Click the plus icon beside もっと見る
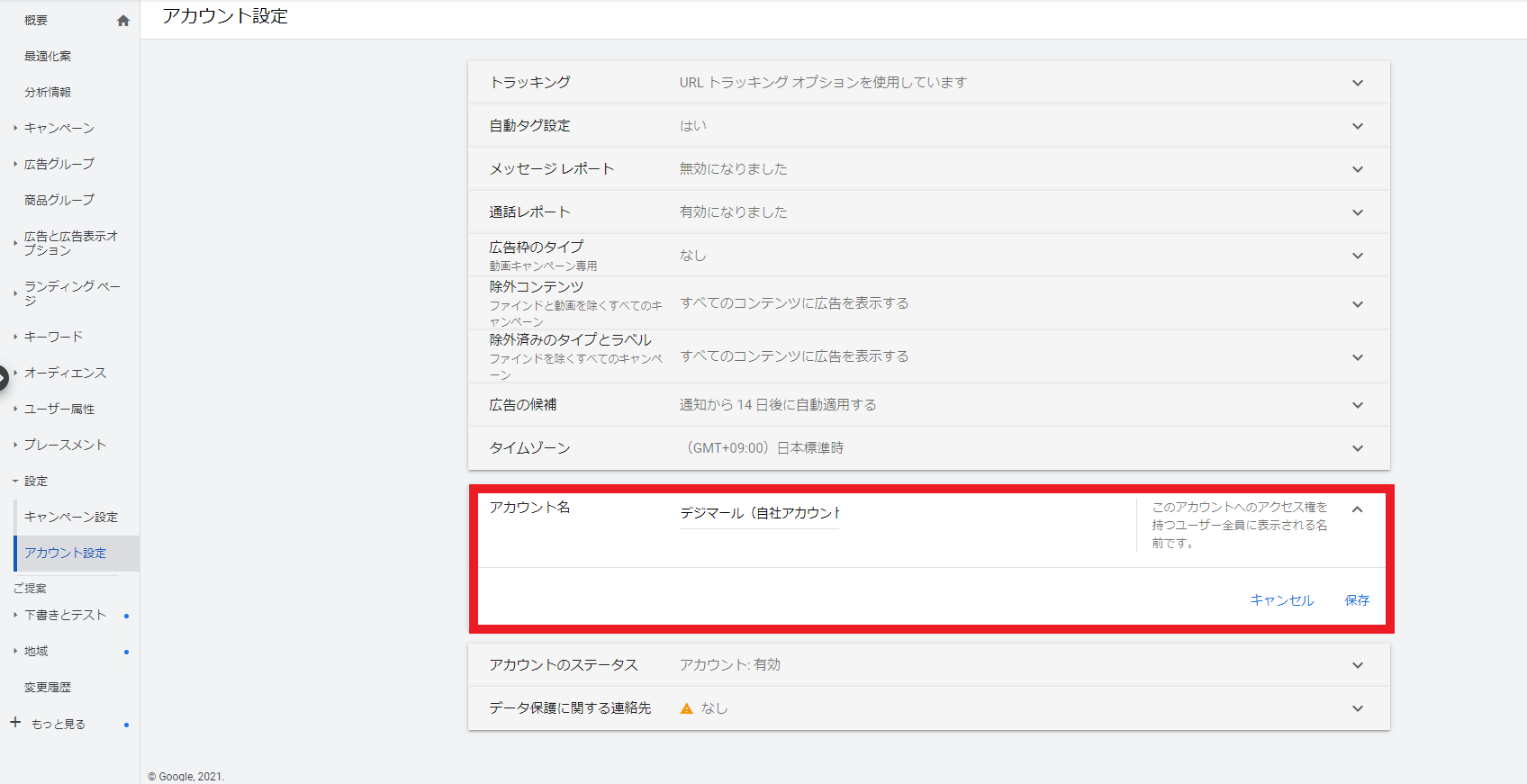Screen dimensions: 1527x784 click(x=15, y=723)
